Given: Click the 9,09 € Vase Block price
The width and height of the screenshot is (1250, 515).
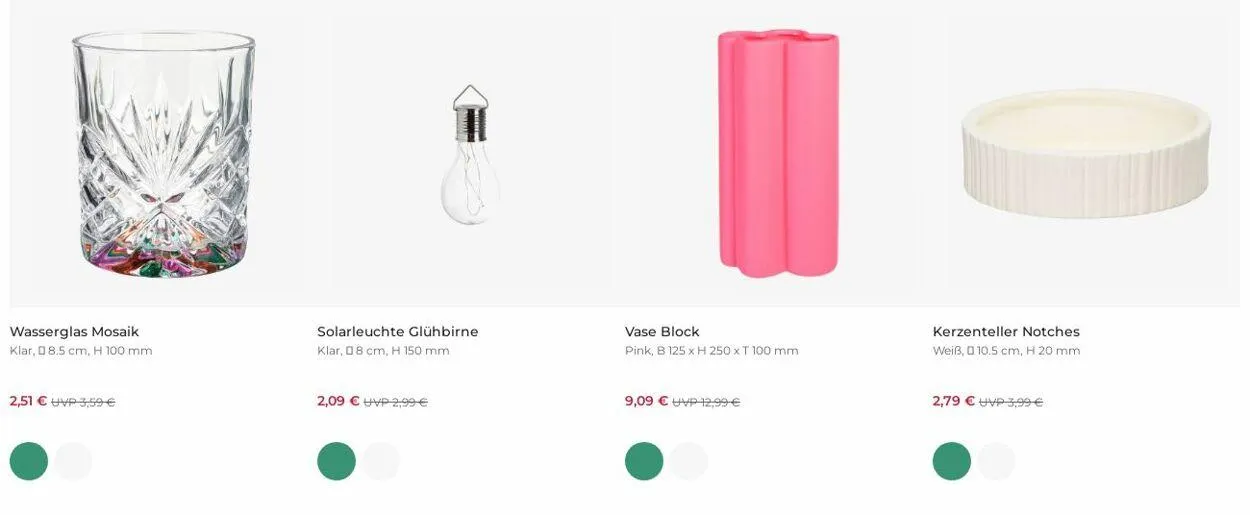Looking at the screenshot, I should coord(646,401).
